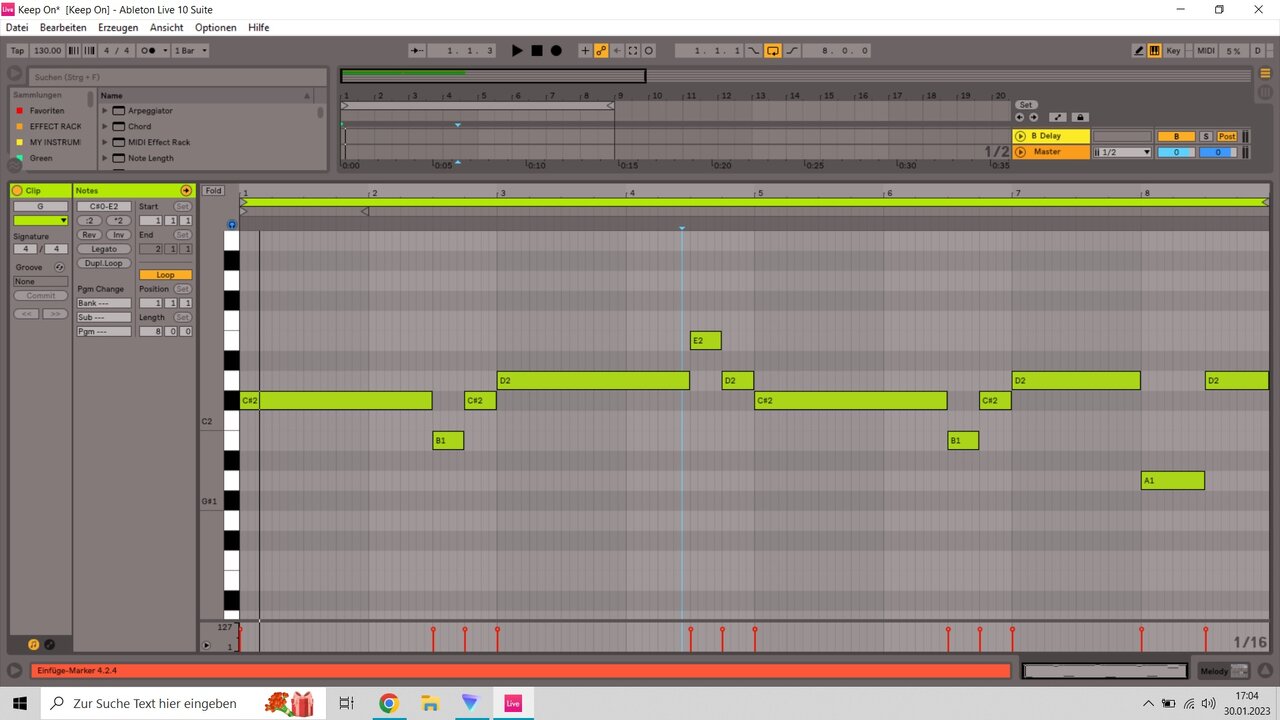Expand the Arpeggiator device entry
1280x720 pixels.
[105, 111]
